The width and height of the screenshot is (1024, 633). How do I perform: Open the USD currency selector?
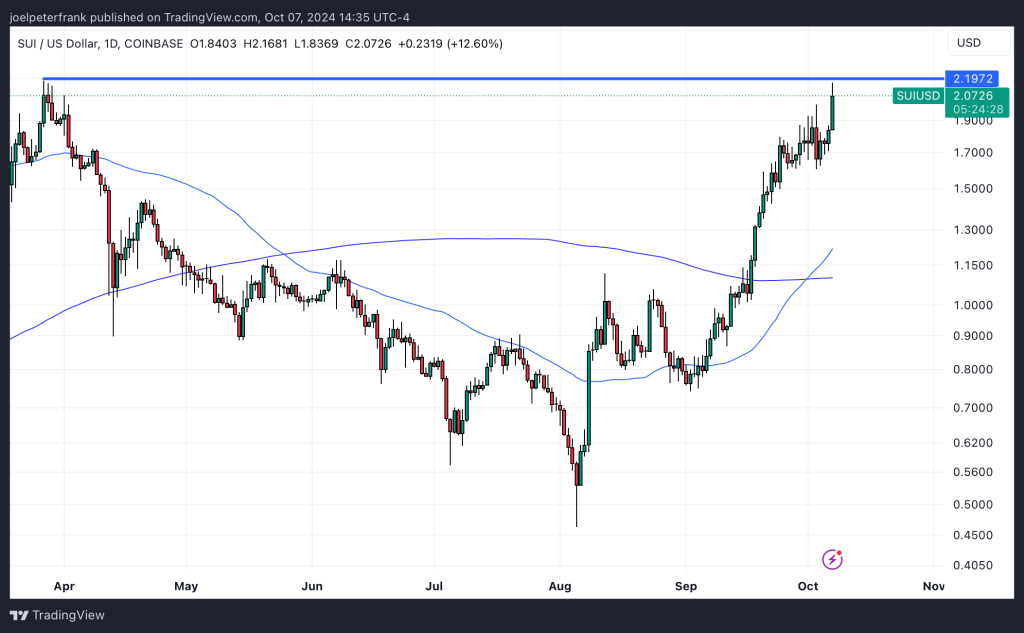coord(969,43)
